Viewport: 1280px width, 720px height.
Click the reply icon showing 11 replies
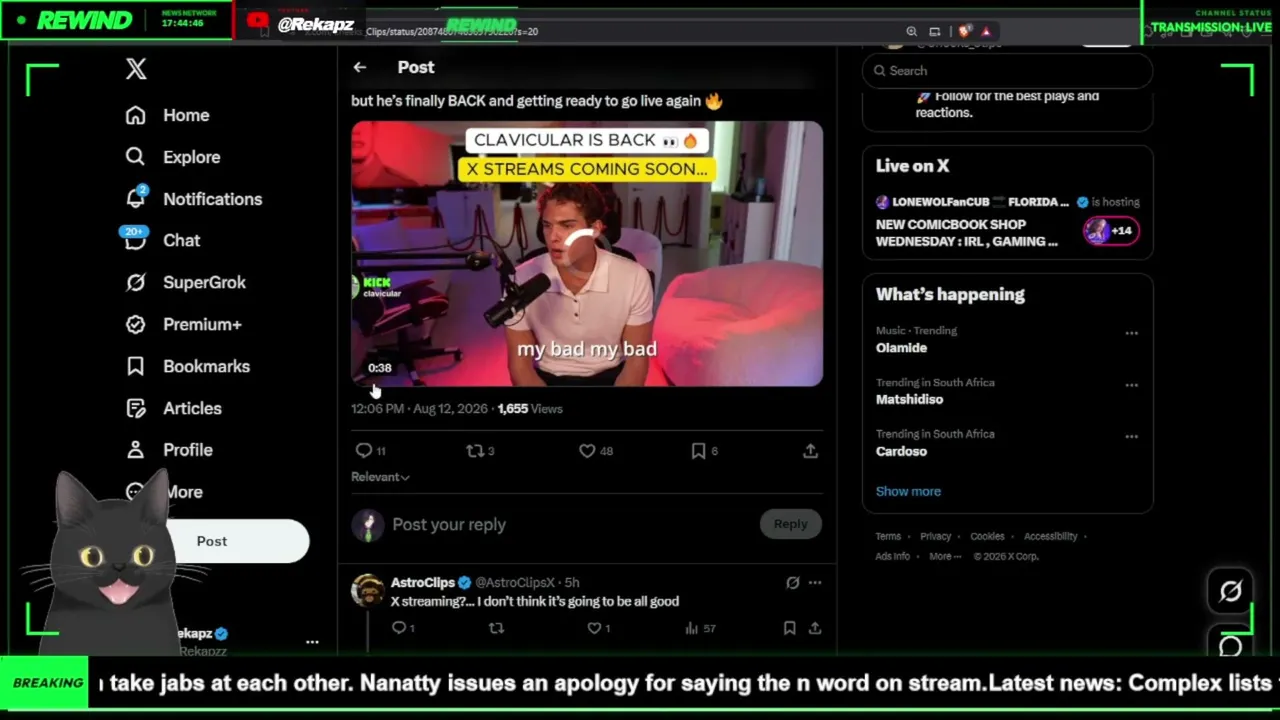tap(371, 451)
